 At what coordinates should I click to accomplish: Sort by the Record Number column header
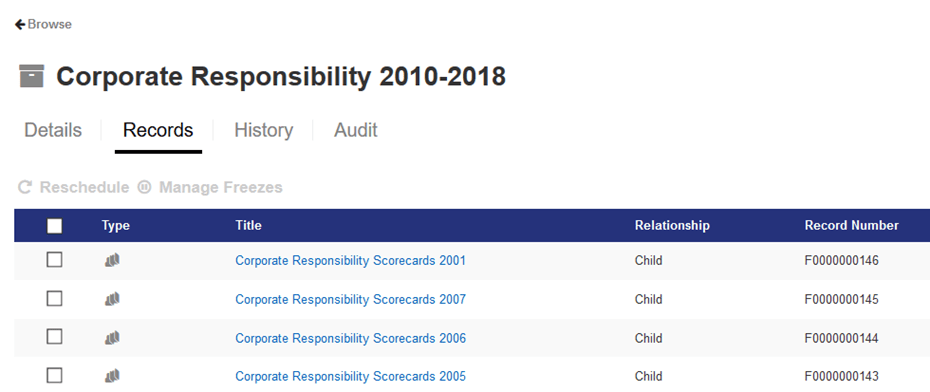tap(852, 225)
